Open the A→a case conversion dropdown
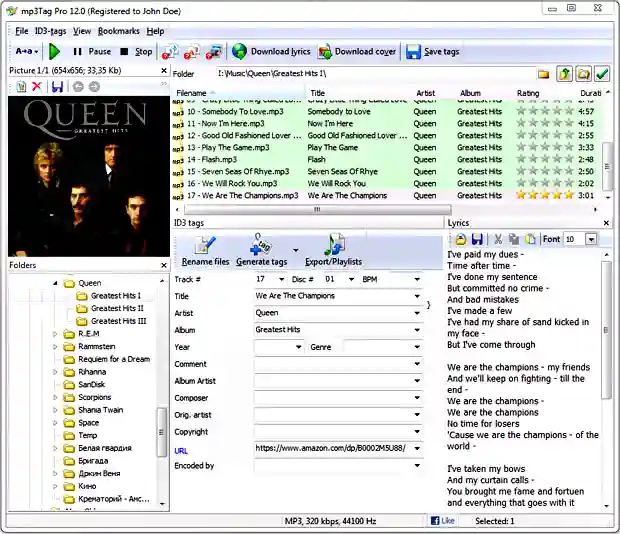The width and height of the screenshot is (620, 534). click(x=27, y=51)
